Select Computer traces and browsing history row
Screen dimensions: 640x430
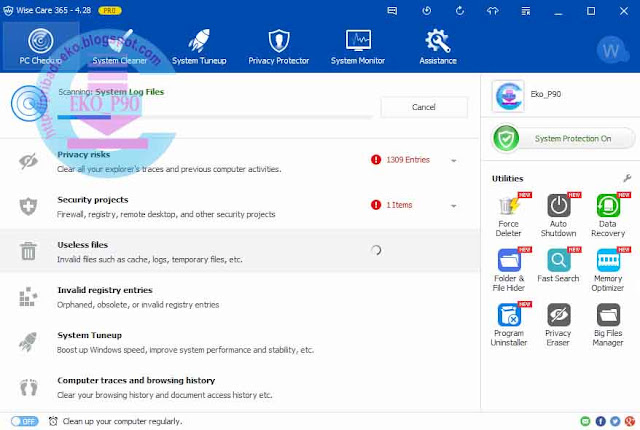240,387
